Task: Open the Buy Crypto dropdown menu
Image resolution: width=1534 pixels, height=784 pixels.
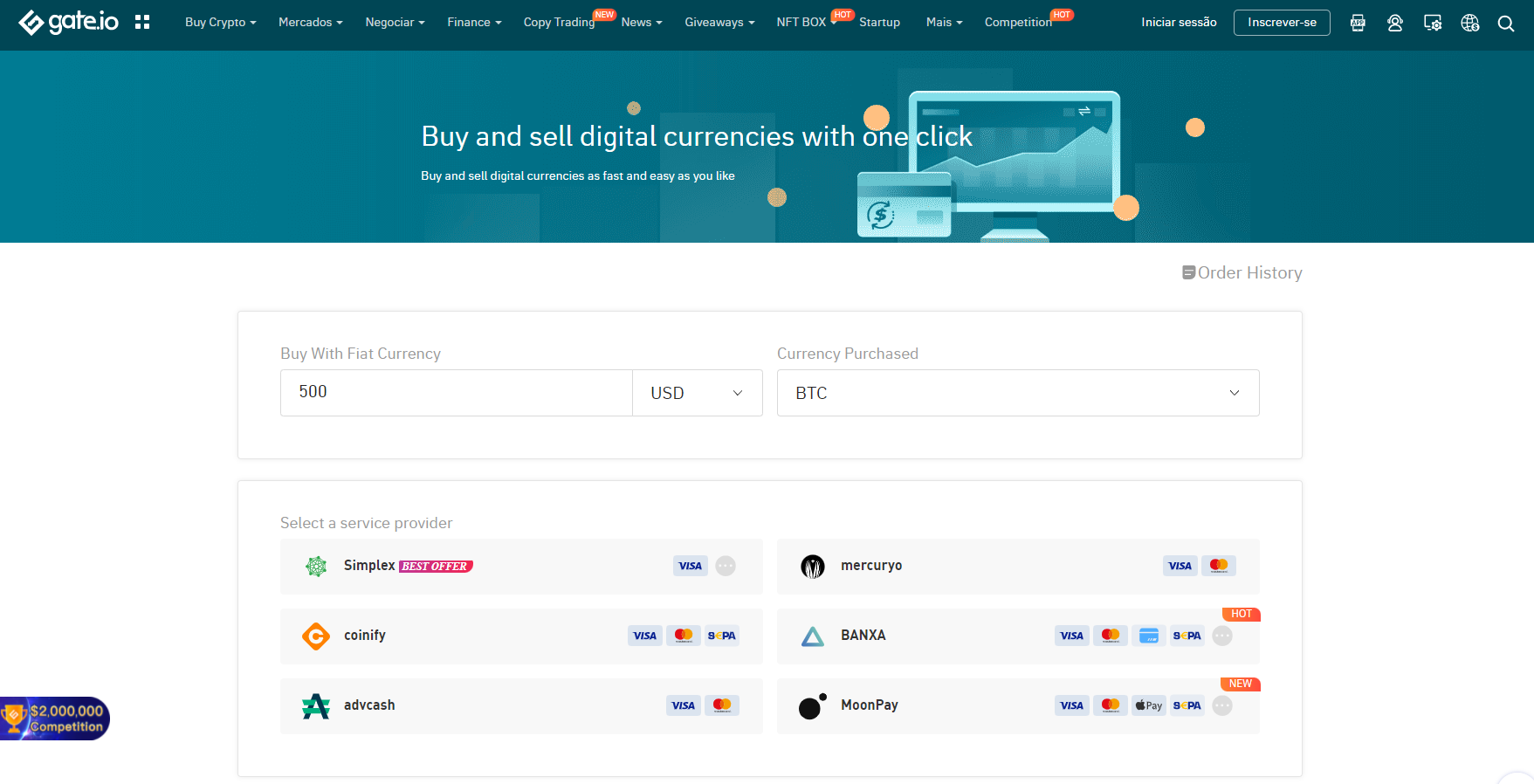Action: 220,22
